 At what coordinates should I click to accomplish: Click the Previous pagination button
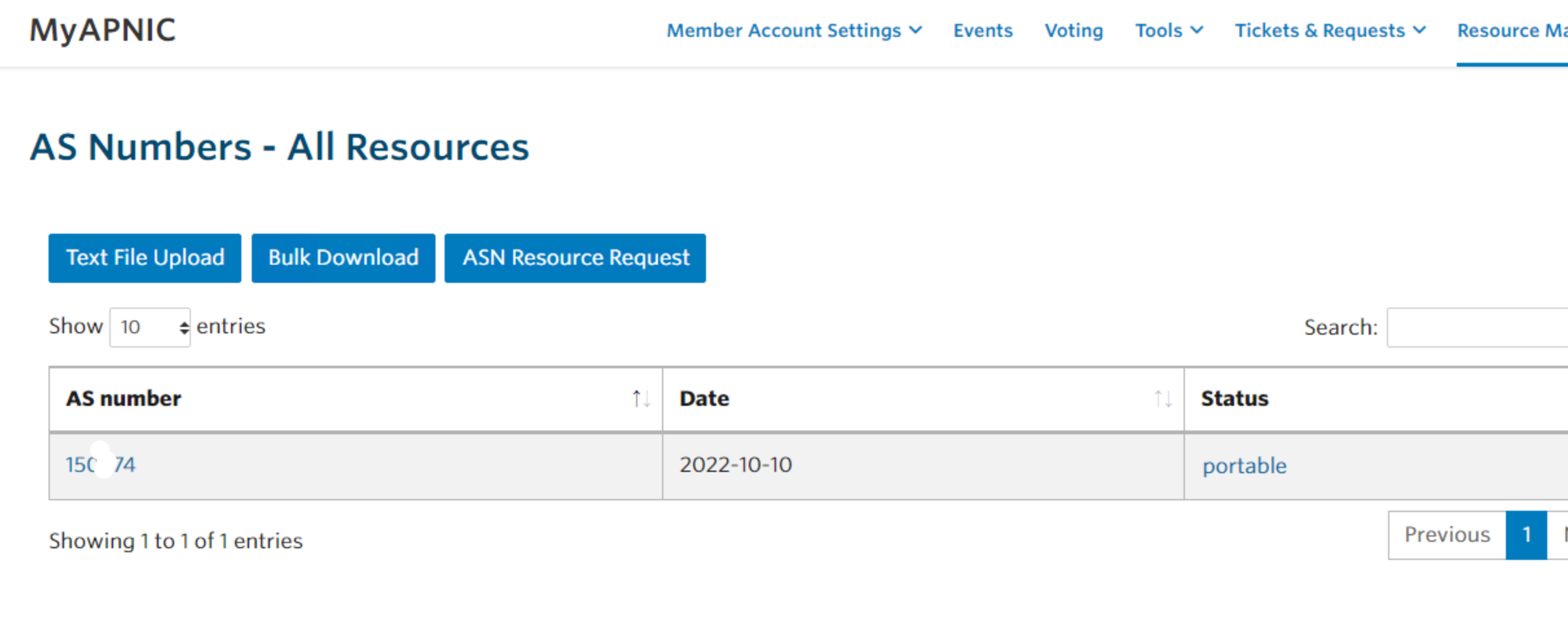[x=1447, y=535]
